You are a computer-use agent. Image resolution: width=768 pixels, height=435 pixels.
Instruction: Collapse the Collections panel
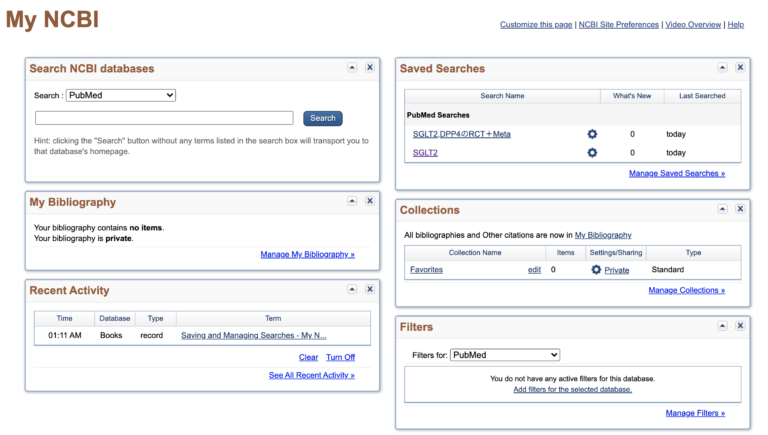[x=722, y=209]
